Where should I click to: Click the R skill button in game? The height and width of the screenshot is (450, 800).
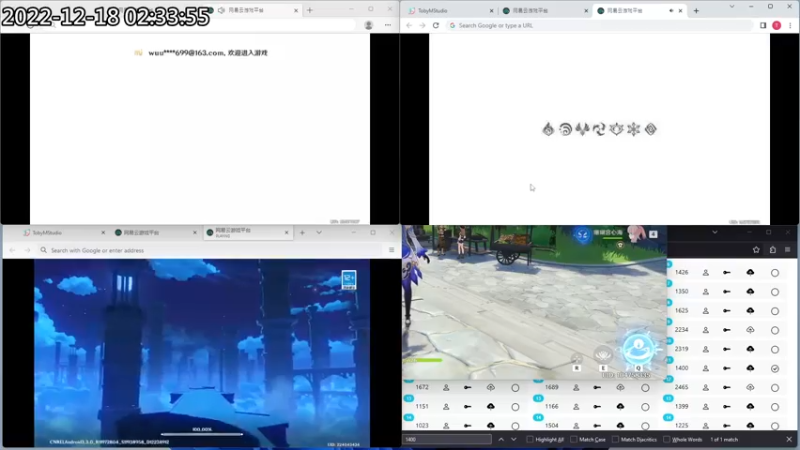[577, 359]
